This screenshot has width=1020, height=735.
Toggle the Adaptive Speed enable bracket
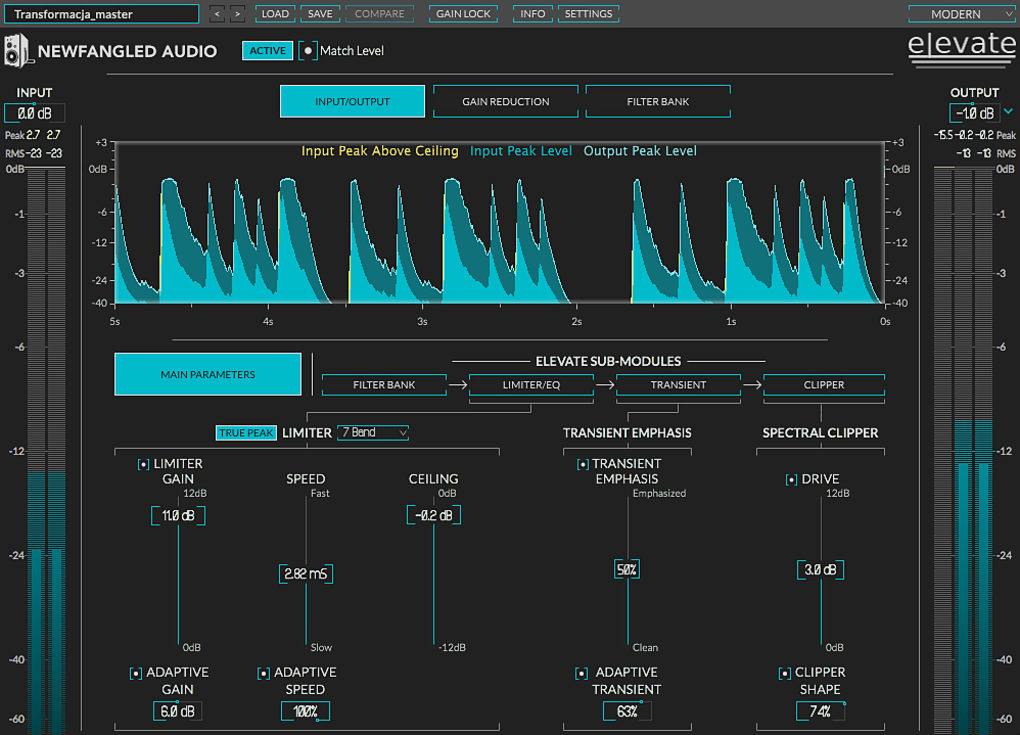point(263,673)
